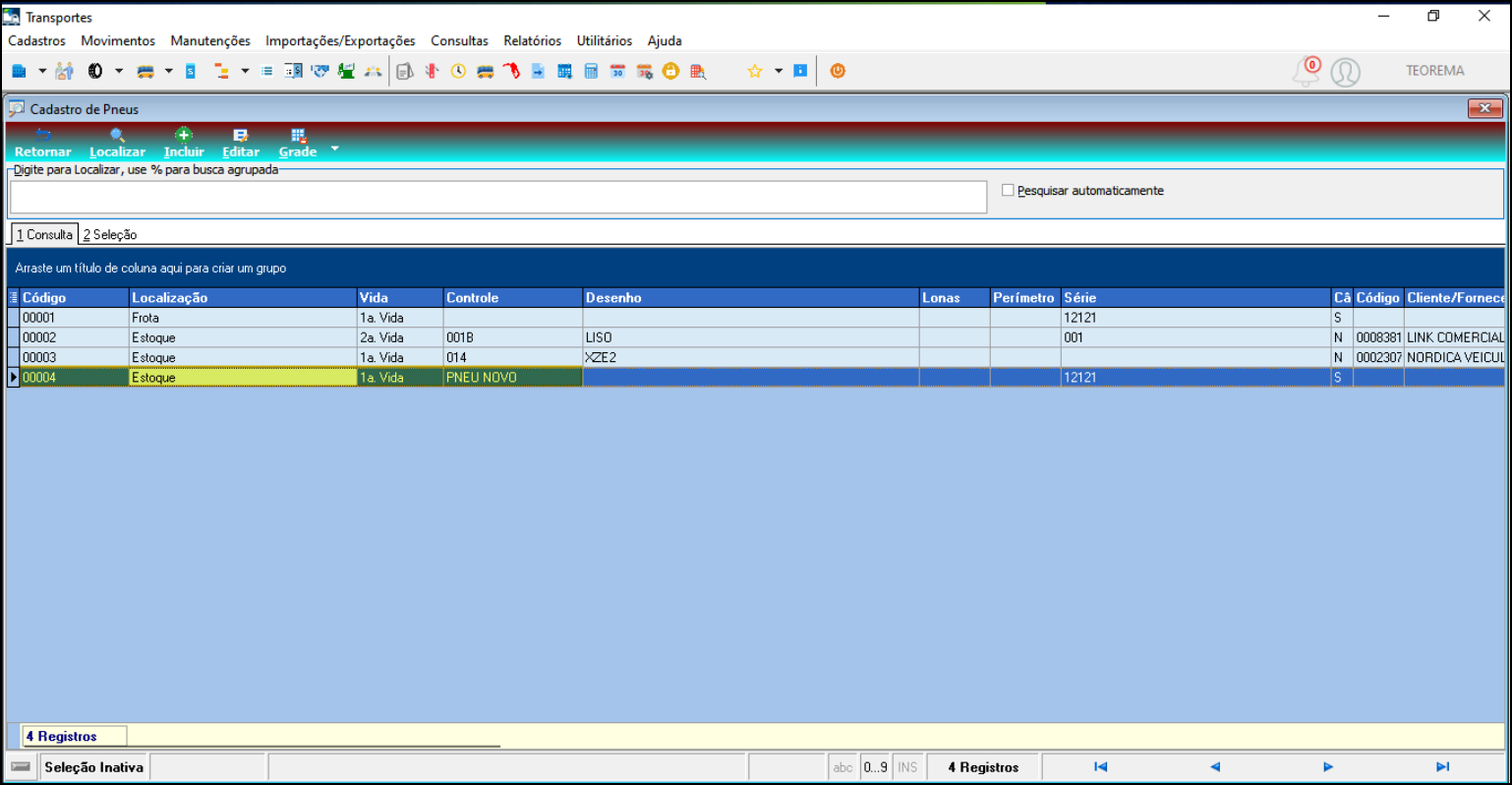Click the search text input field
The width and height of the screenshot is (1512, 785).
pyautogui.click(x=498, y=197)
